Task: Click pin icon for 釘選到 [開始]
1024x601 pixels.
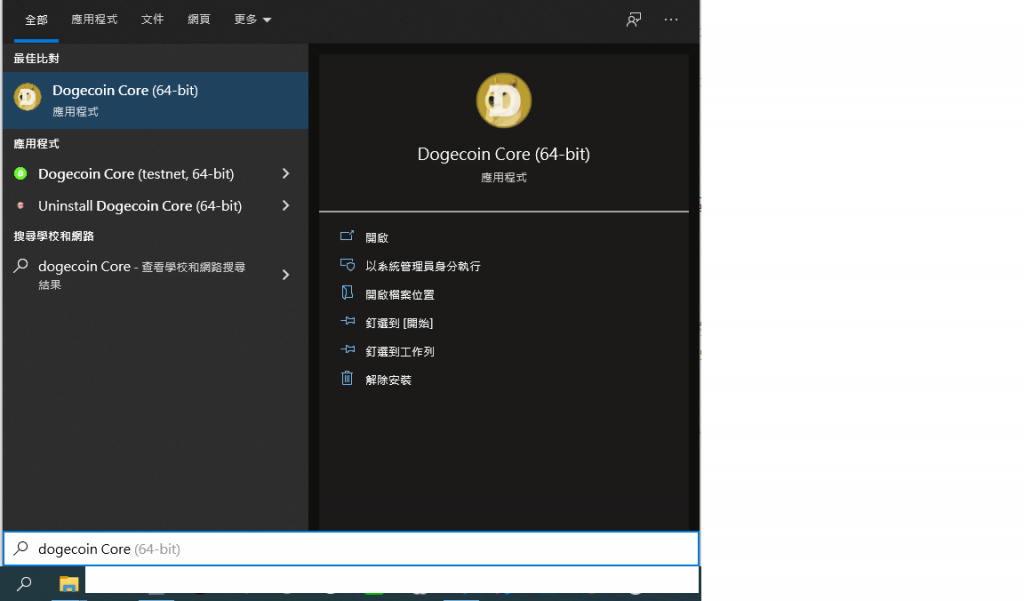Action: tap(347, 321)
